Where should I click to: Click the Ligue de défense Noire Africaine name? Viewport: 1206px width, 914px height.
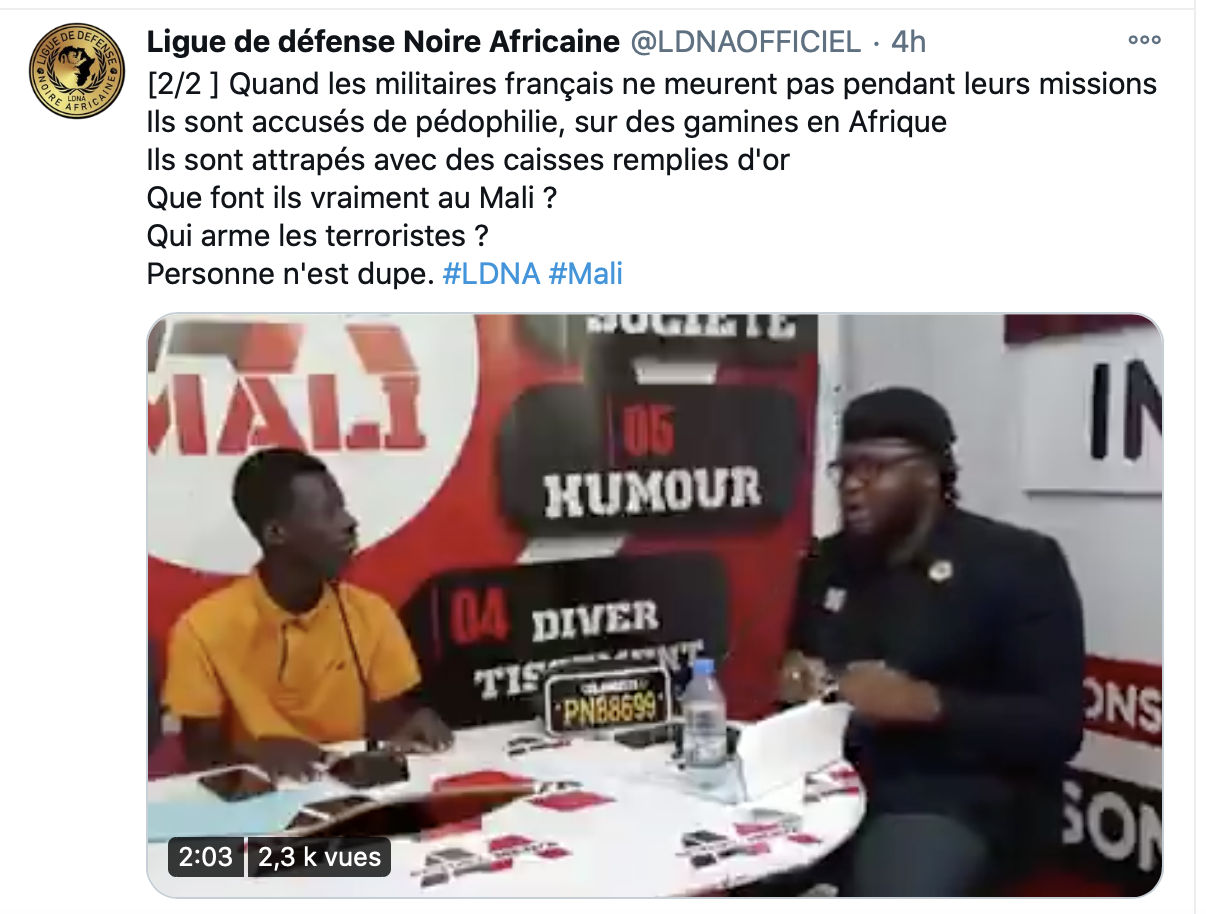click(x=383, y=41)
